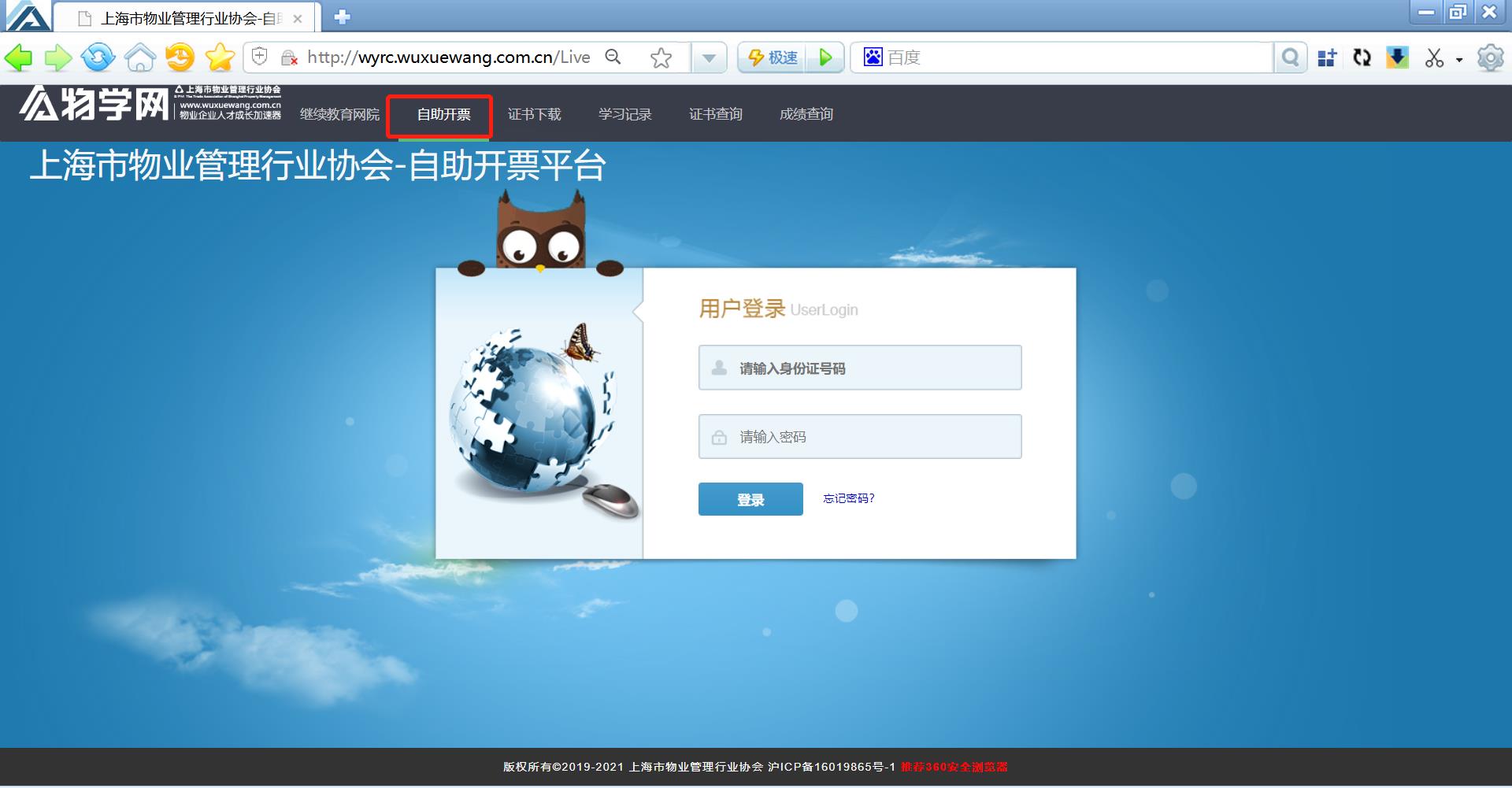The image size is (1512, 788).
Task: Open browser settings gear icon
Action: pyautogui.click(x=1490, y=57)
